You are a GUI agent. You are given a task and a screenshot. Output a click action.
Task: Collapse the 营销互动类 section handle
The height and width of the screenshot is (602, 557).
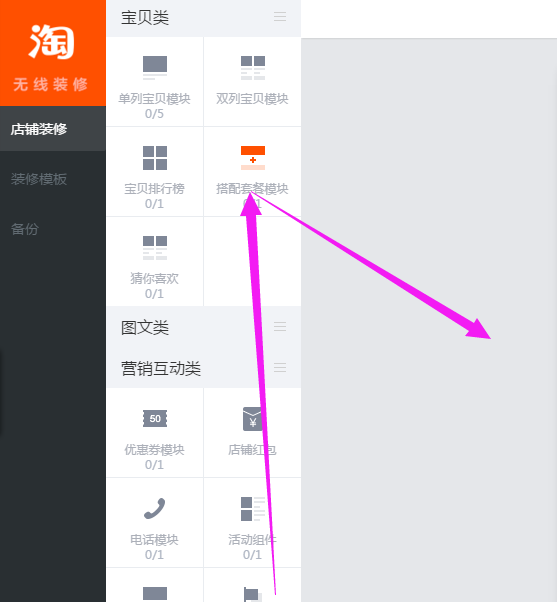(x=280, y=367)
